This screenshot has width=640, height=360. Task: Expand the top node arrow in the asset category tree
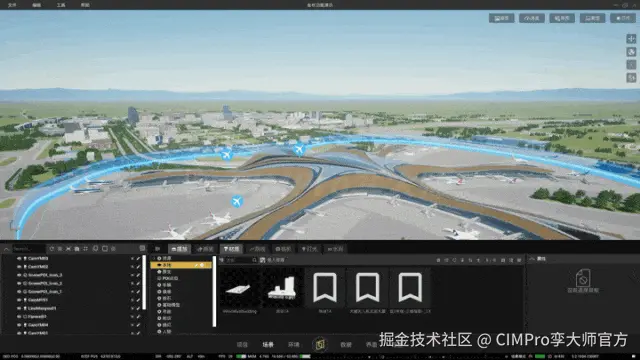pyautogui.click(x=154, y=258)
